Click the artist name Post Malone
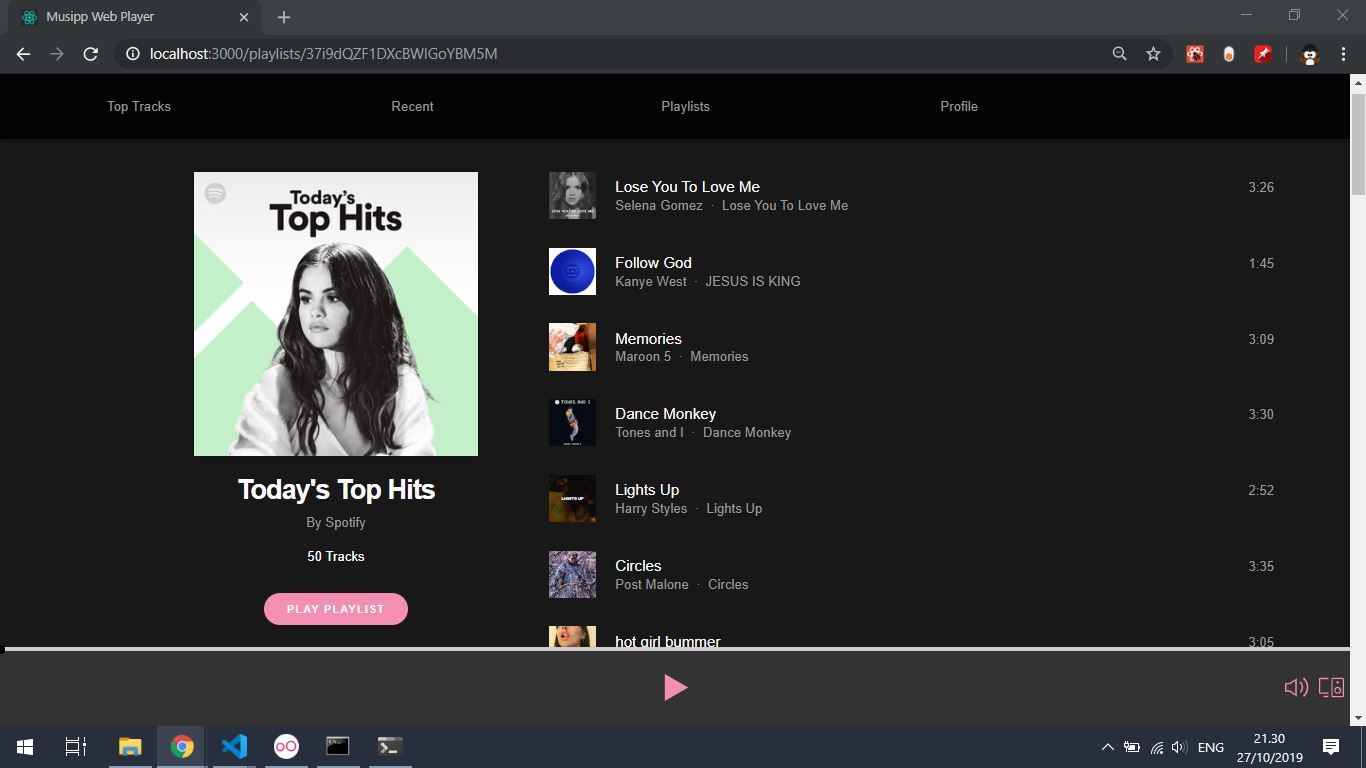 click(x=652, y=584)
